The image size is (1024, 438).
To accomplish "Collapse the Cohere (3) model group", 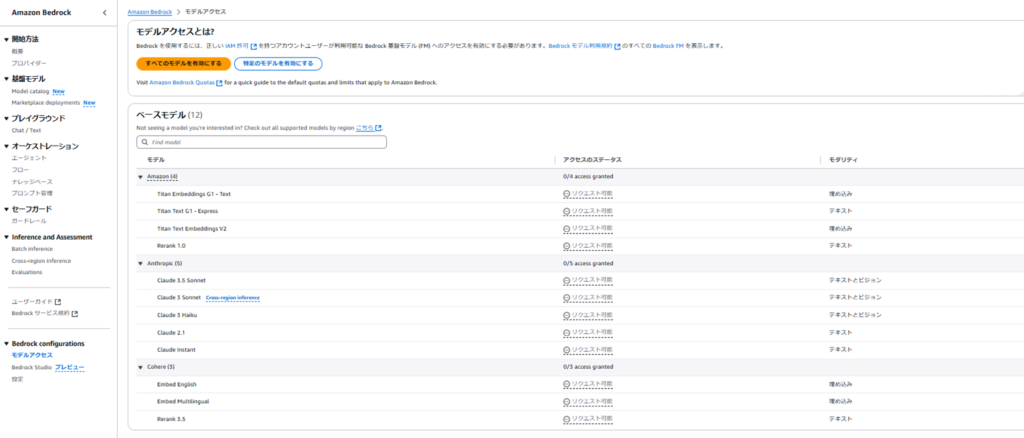I will 140,367.
